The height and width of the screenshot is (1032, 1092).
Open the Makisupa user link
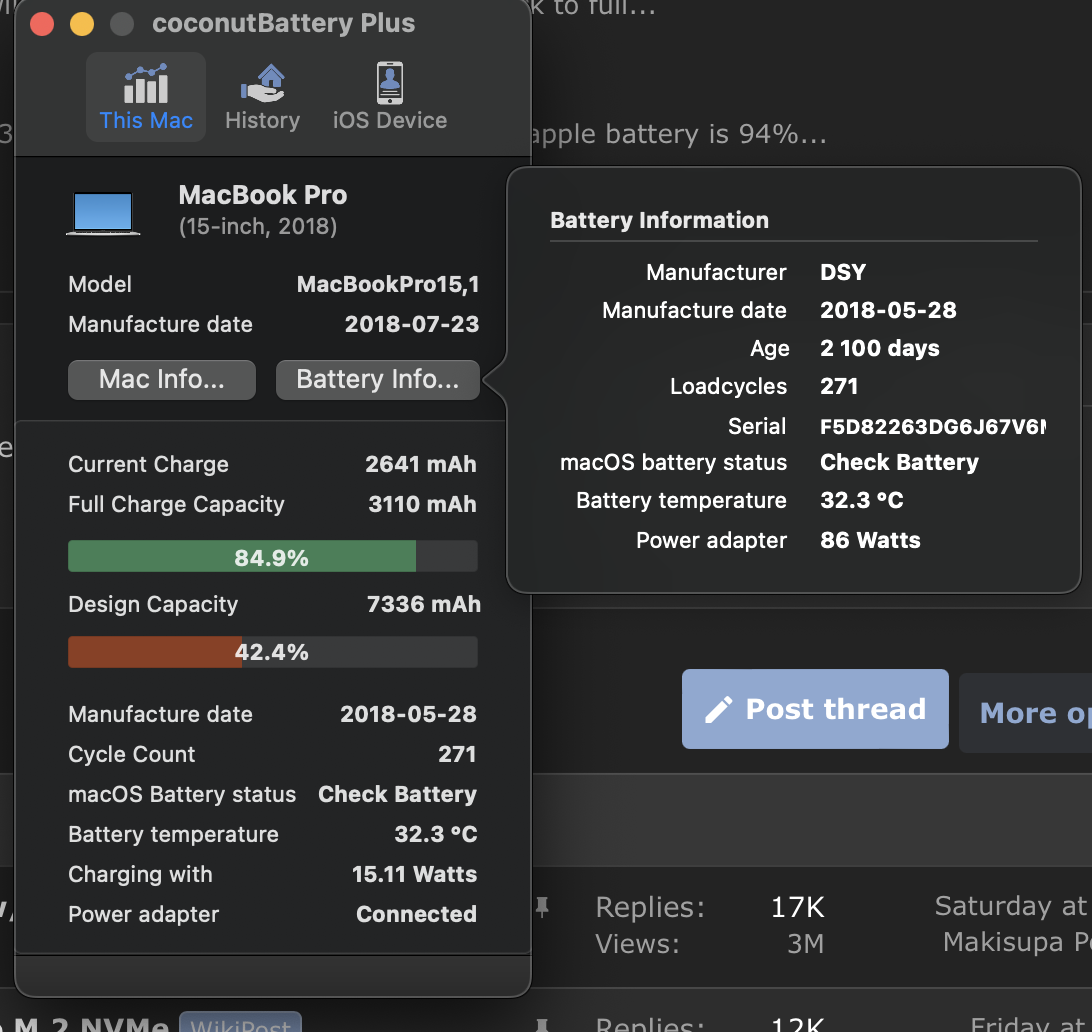tap(1017, 941)
